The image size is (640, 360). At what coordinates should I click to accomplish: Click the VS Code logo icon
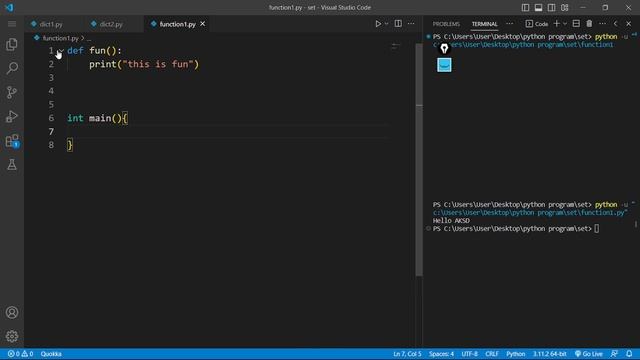coord(9,7)
